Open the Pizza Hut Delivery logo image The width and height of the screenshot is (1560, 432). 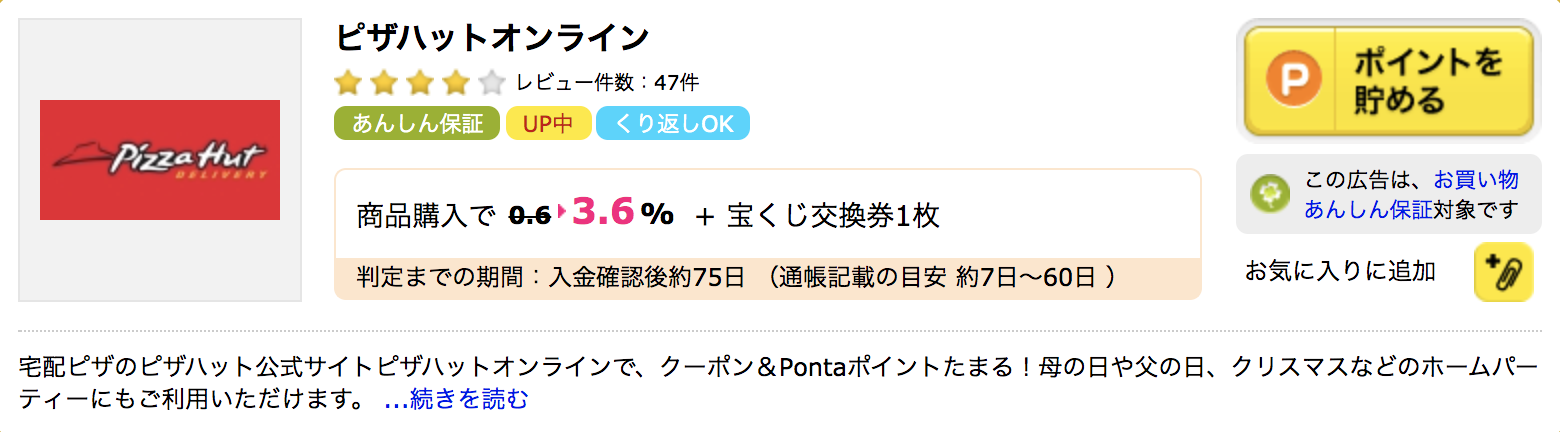[160, 160]
